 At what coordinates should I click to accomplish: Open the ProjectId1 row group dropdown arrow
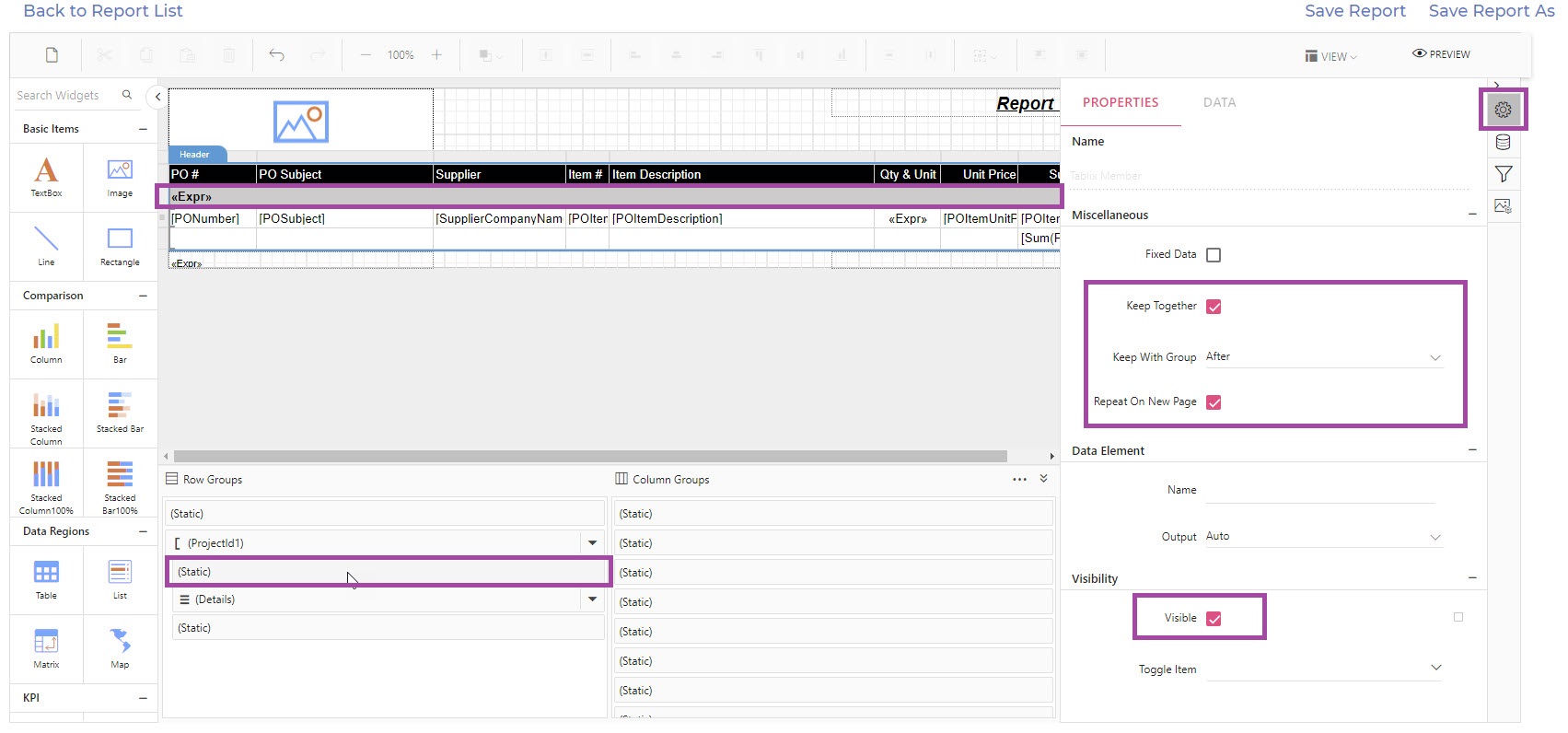click(x=592, y=543)
